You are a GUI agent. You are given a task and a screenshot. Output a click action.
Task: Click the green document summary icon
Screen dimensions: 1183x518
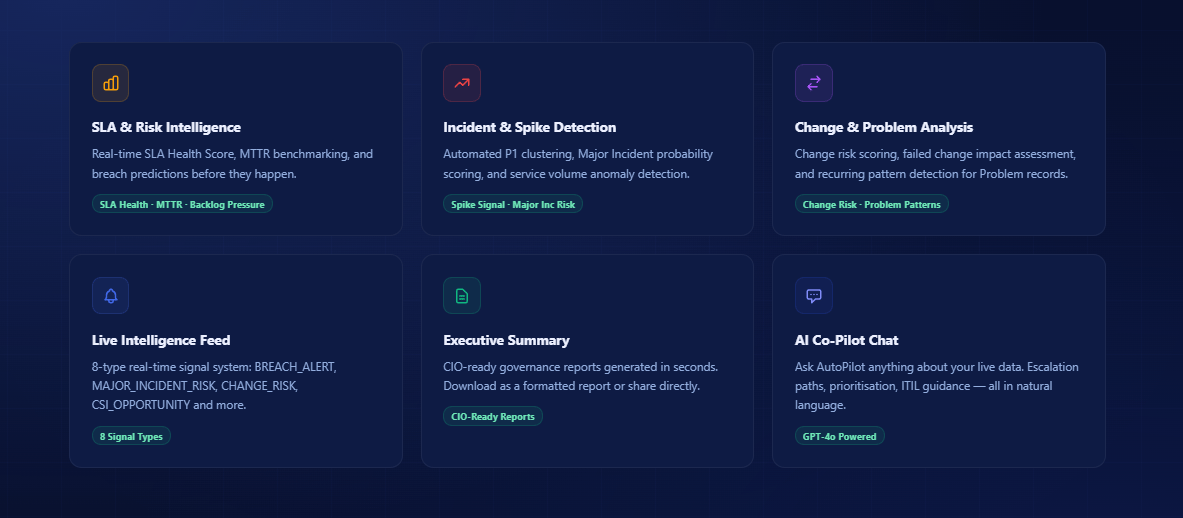462,295
